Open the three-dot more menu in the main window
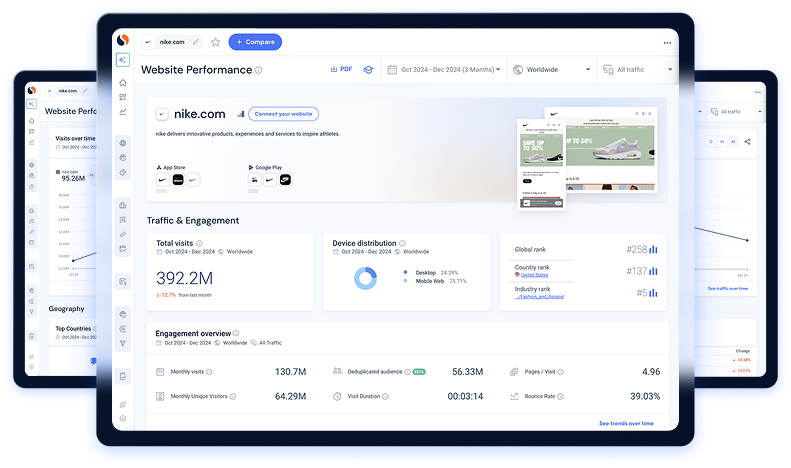 (x=667, y=43)
